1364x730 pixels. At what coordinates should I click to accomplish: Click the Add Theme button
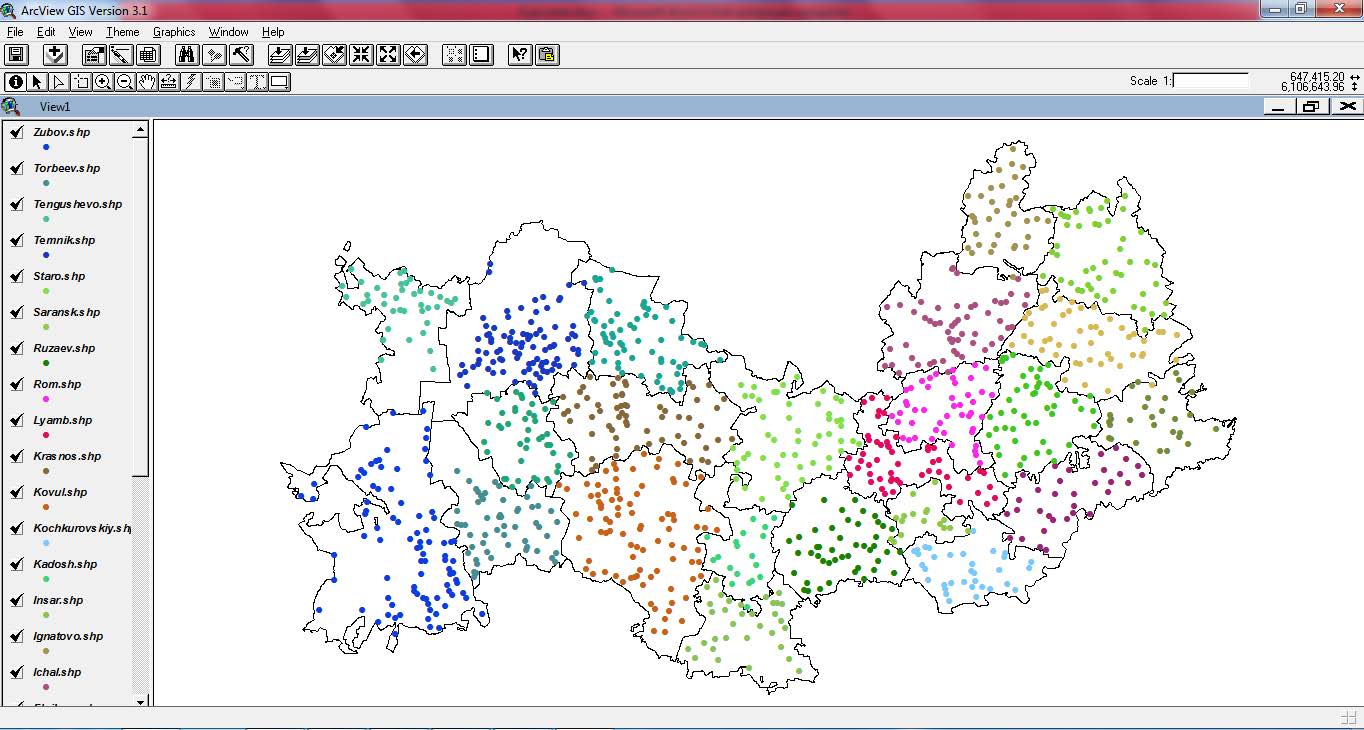[x=55, y=55]
